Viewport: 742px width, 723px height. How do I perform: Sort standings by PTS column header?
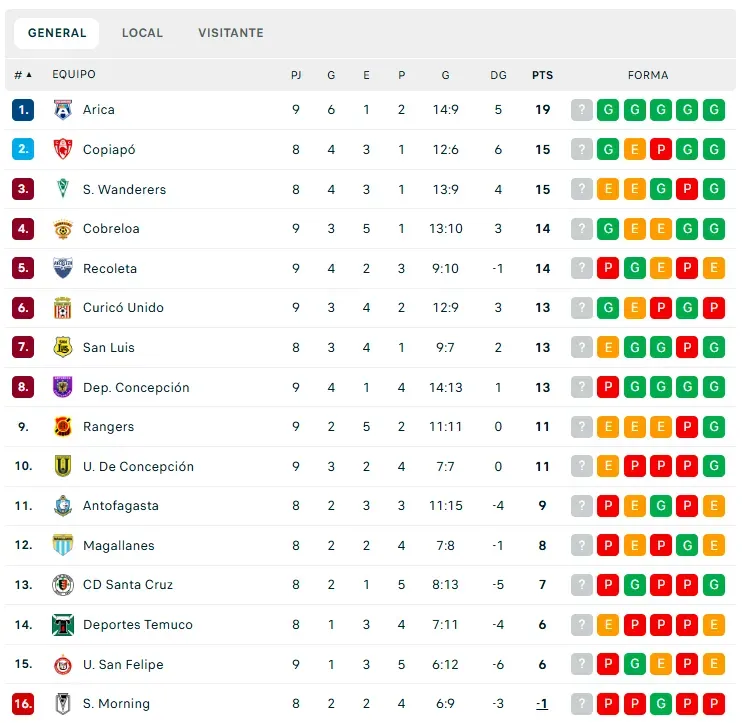(542, 75)
